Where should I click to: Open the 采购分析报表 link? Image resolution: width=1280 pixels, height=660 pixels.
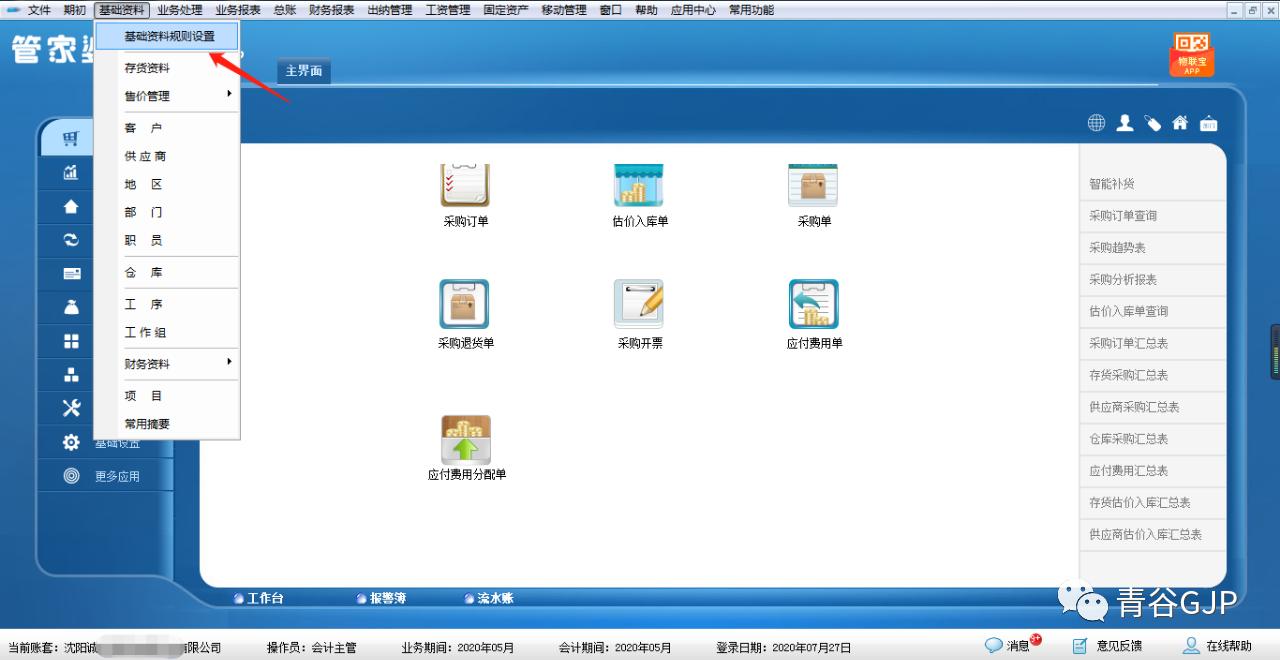click(1123, 280)
